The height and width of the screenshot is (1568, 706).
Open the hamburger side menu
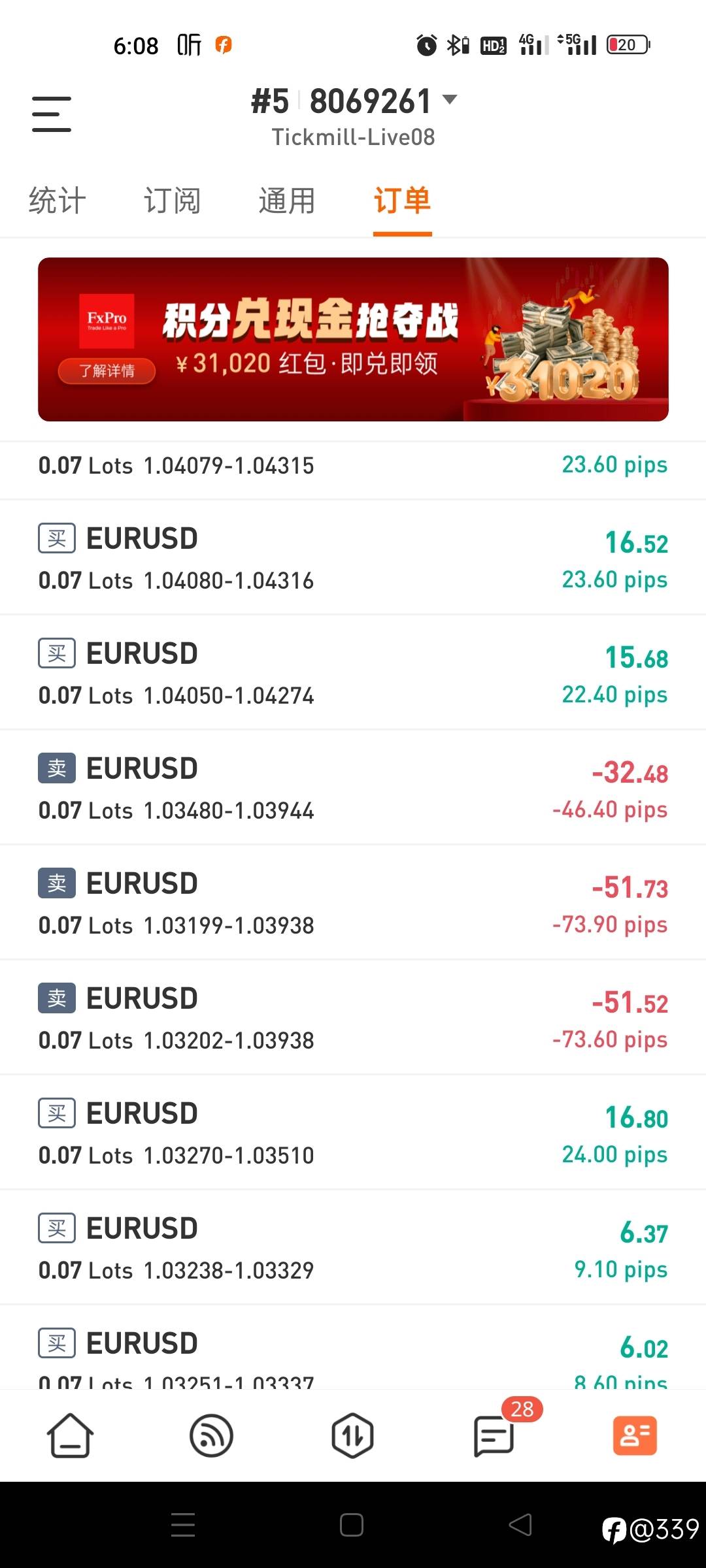coord(52,114)
